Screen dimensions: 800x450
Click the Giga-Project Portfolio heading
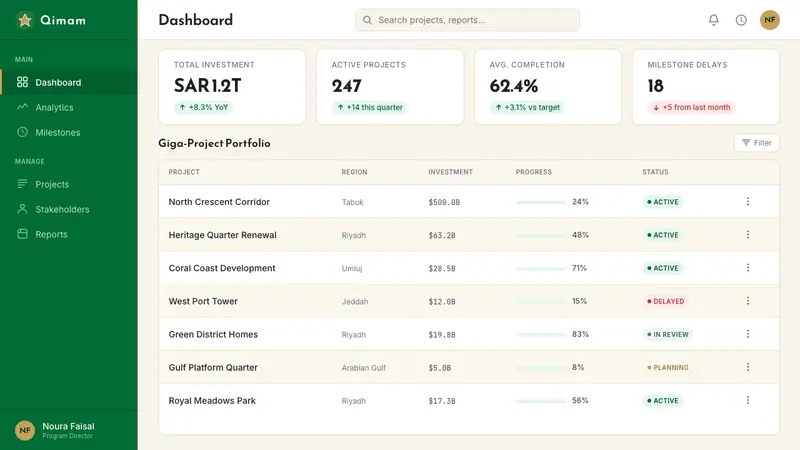click(214, 143)
